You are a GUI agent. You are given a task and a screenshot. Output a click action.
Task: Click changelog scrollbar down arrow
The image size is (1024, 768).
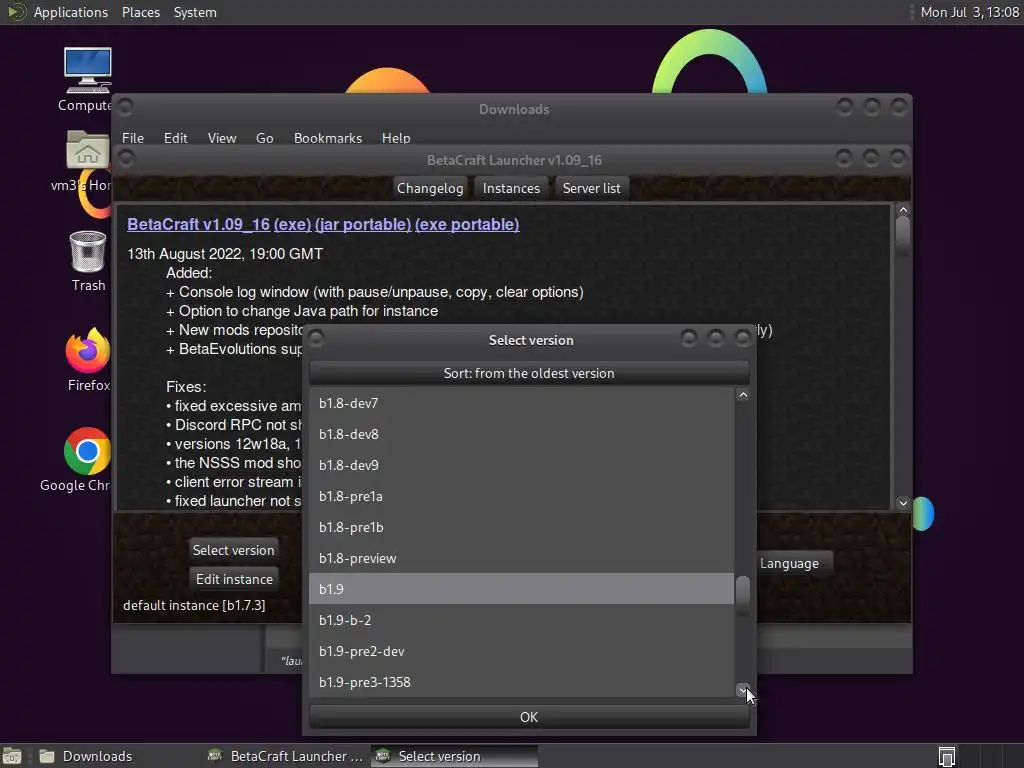(903, 503)
